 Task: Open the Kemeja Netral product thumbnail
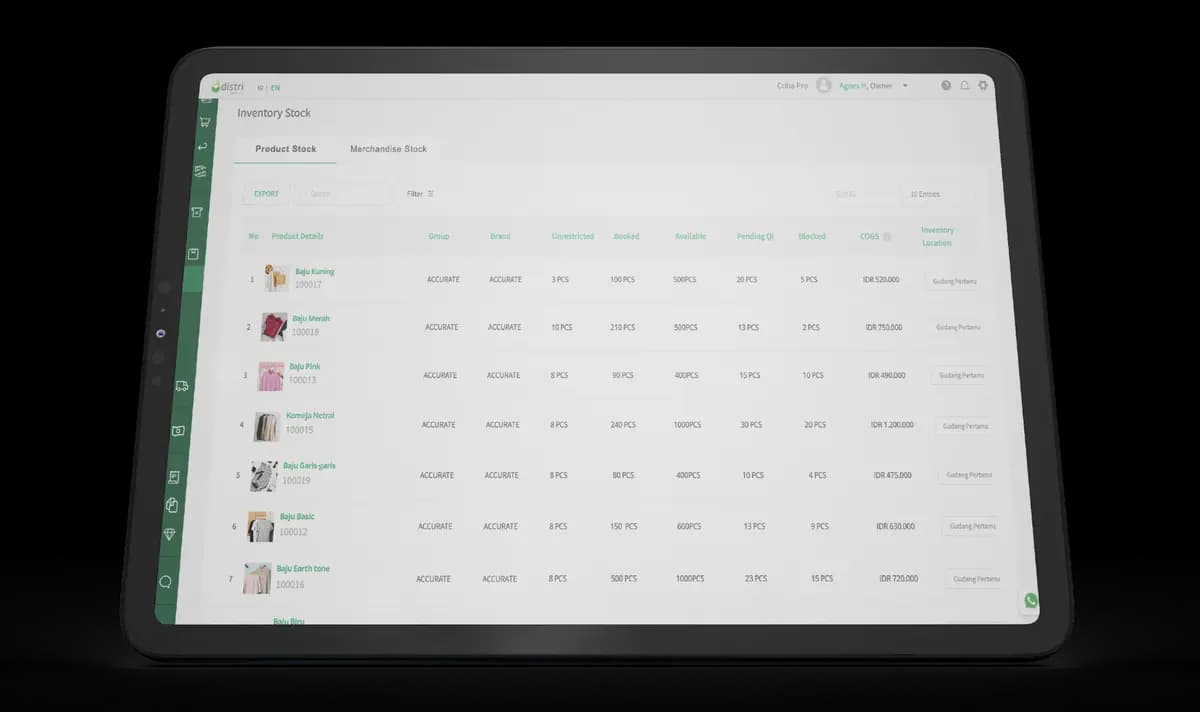pos(267,427)
